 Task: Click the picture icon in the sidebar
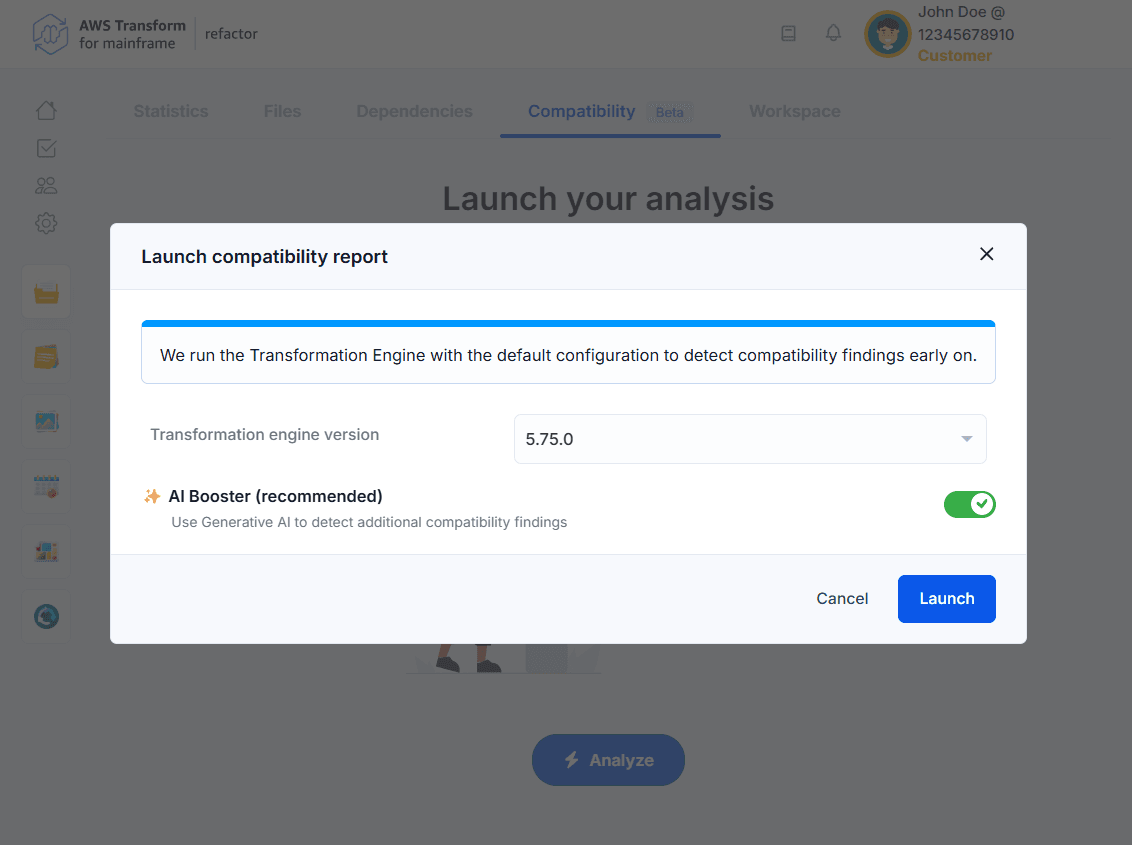pos(46,422)
